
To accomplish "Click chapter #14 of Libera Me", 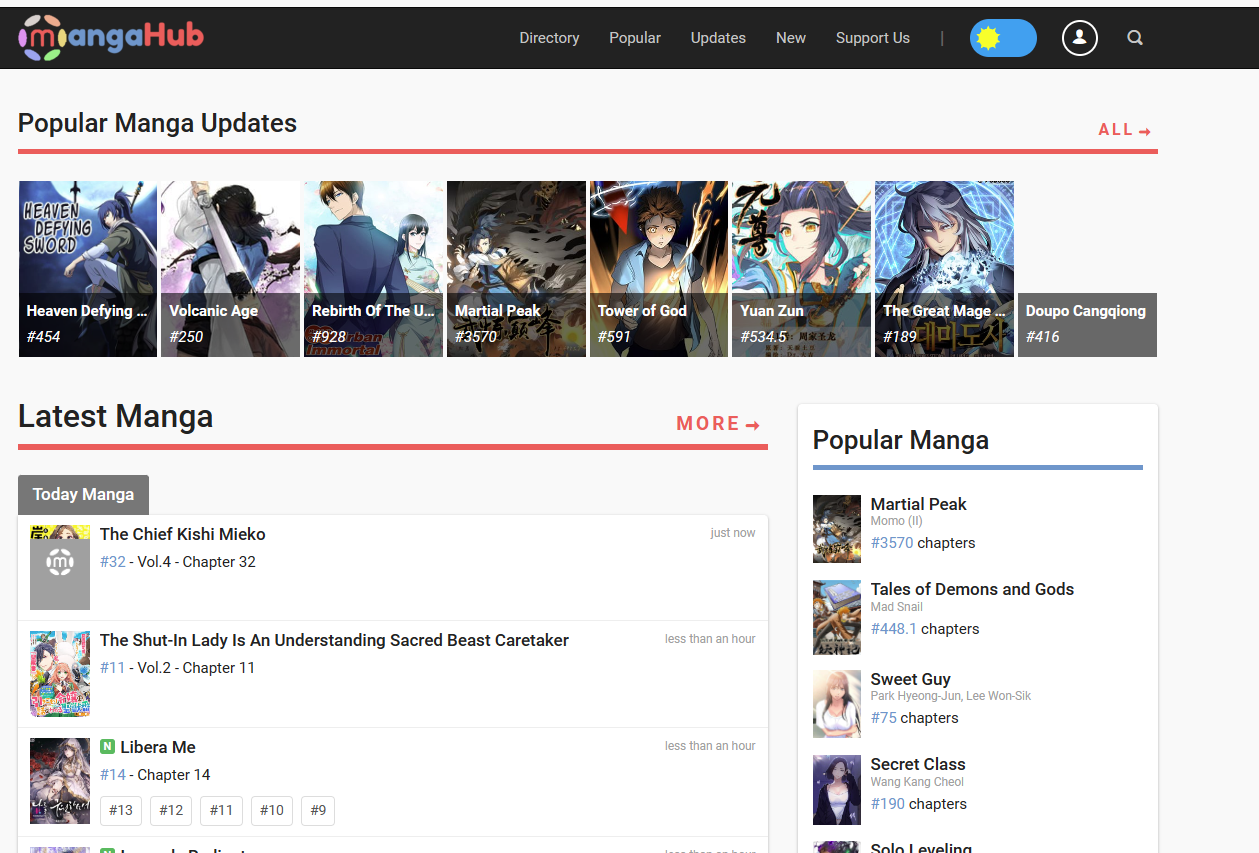I will pos(113,775).
